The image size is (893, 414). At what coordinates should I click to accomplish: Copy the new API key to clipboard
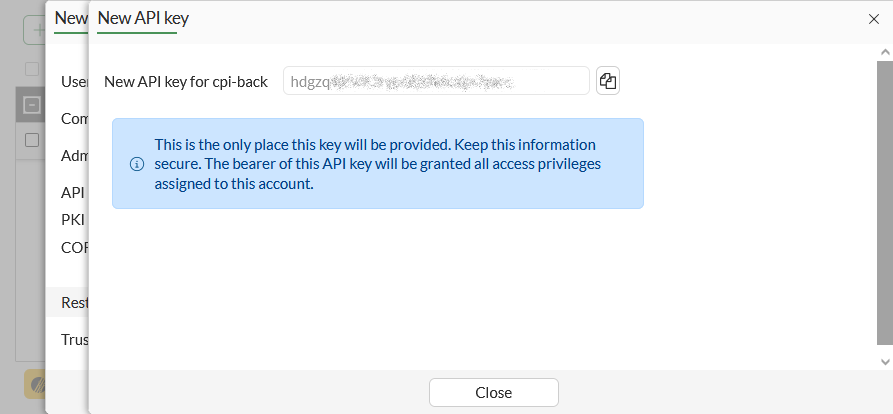pyautogui.click(x=608, y=81)
